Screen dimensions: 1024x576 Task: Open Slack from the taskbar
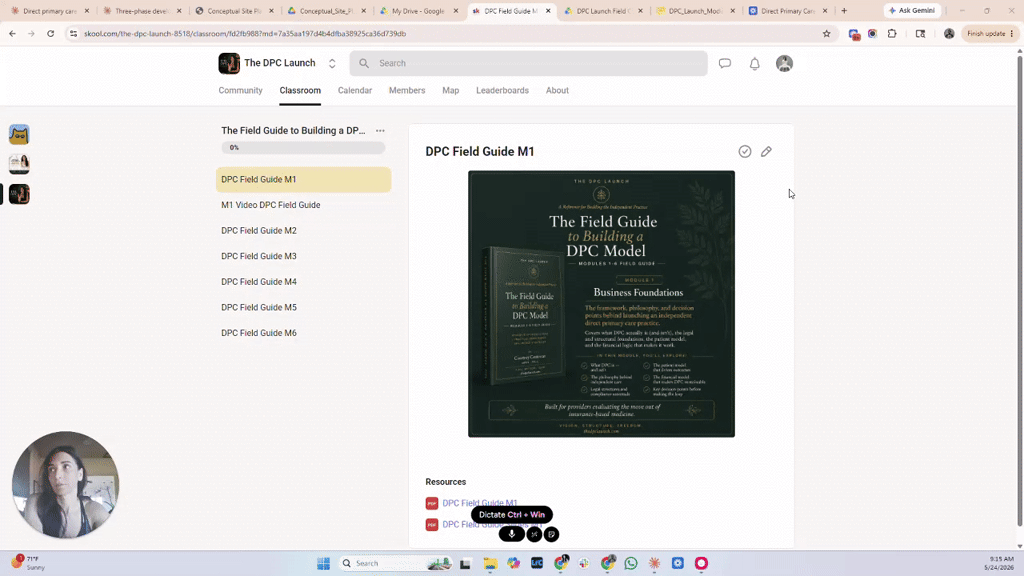(x=584, y=563)
